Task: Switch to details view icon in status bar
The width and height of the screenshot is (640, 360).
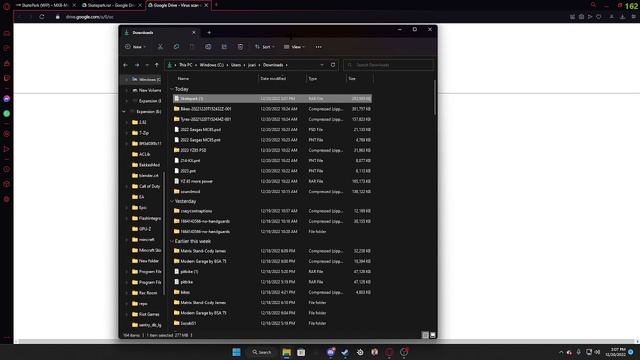Action: point(425,335)
